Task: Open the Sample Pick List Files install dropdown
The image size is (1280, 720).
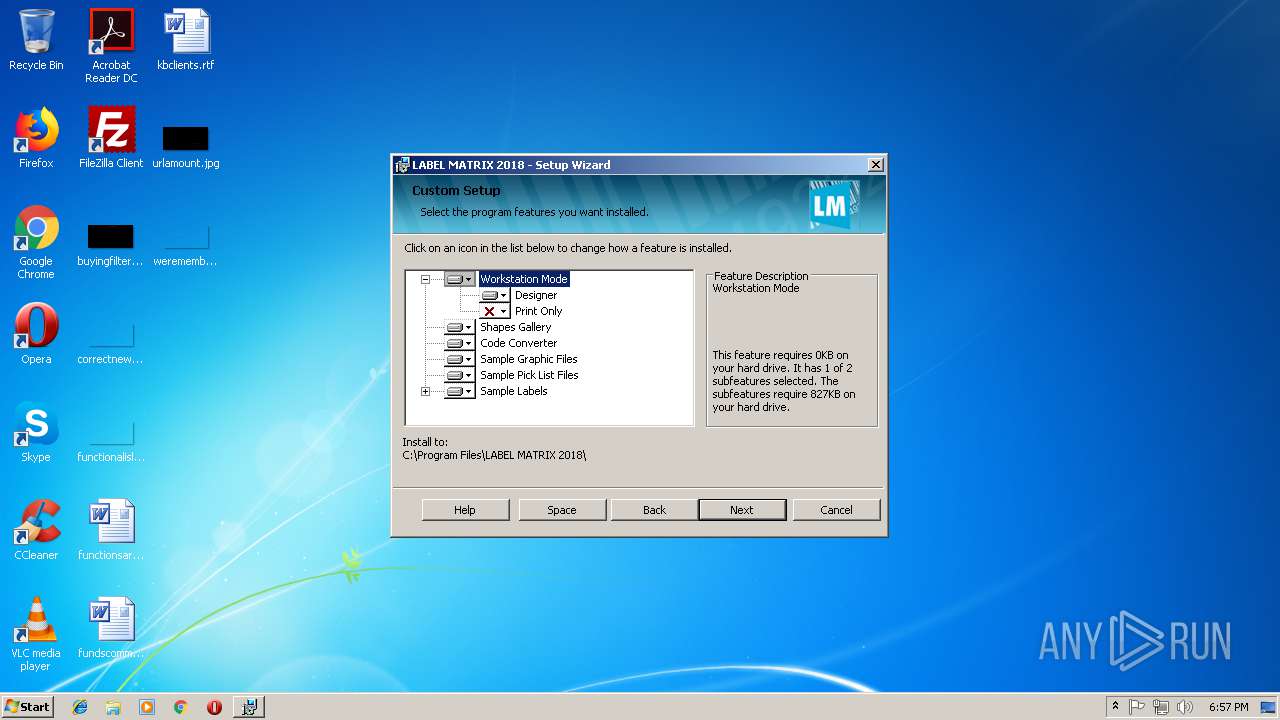Action: click(x=460, y=376)
